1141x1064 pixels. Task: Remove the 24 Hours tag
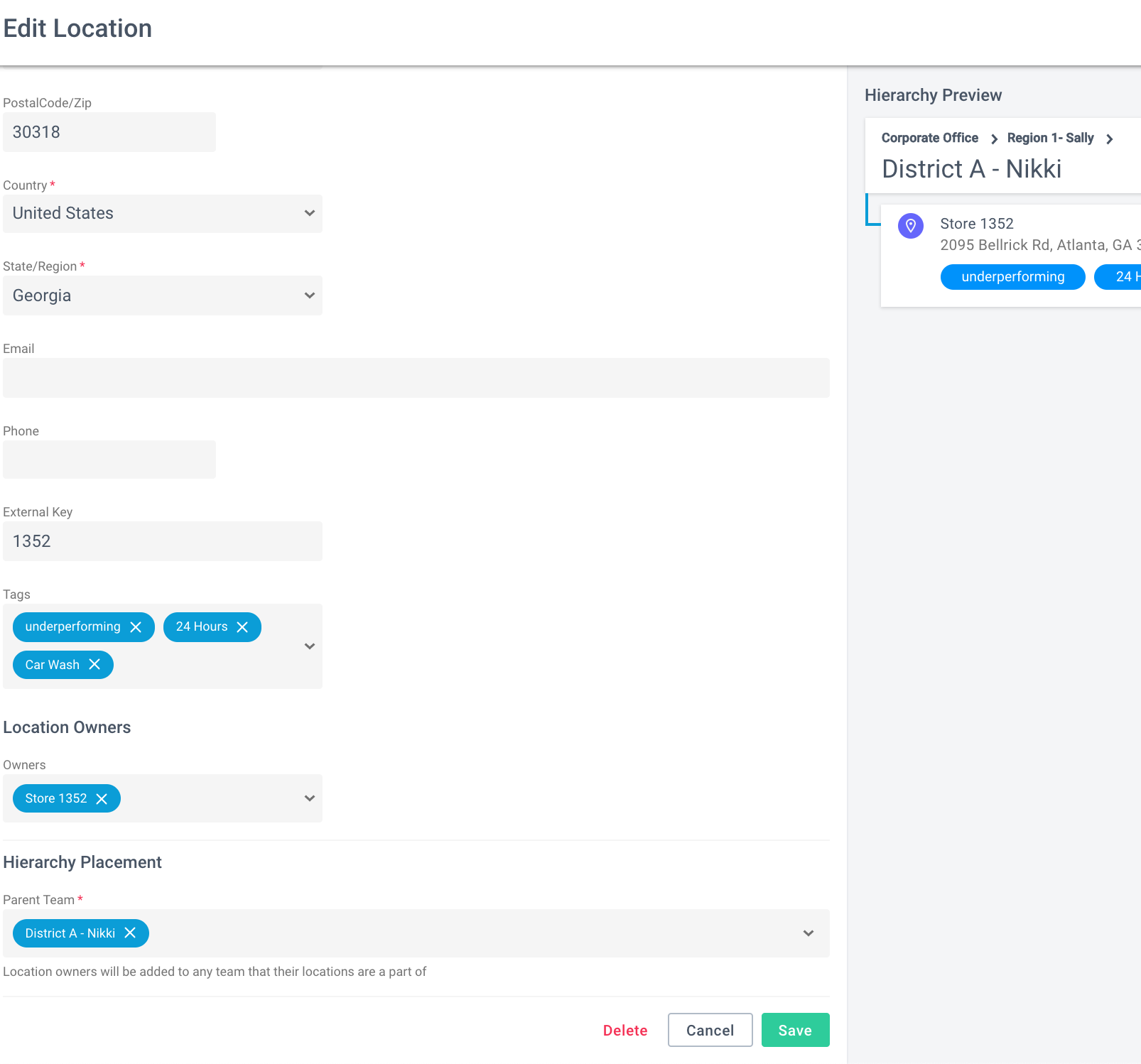(x=242, y=627)
